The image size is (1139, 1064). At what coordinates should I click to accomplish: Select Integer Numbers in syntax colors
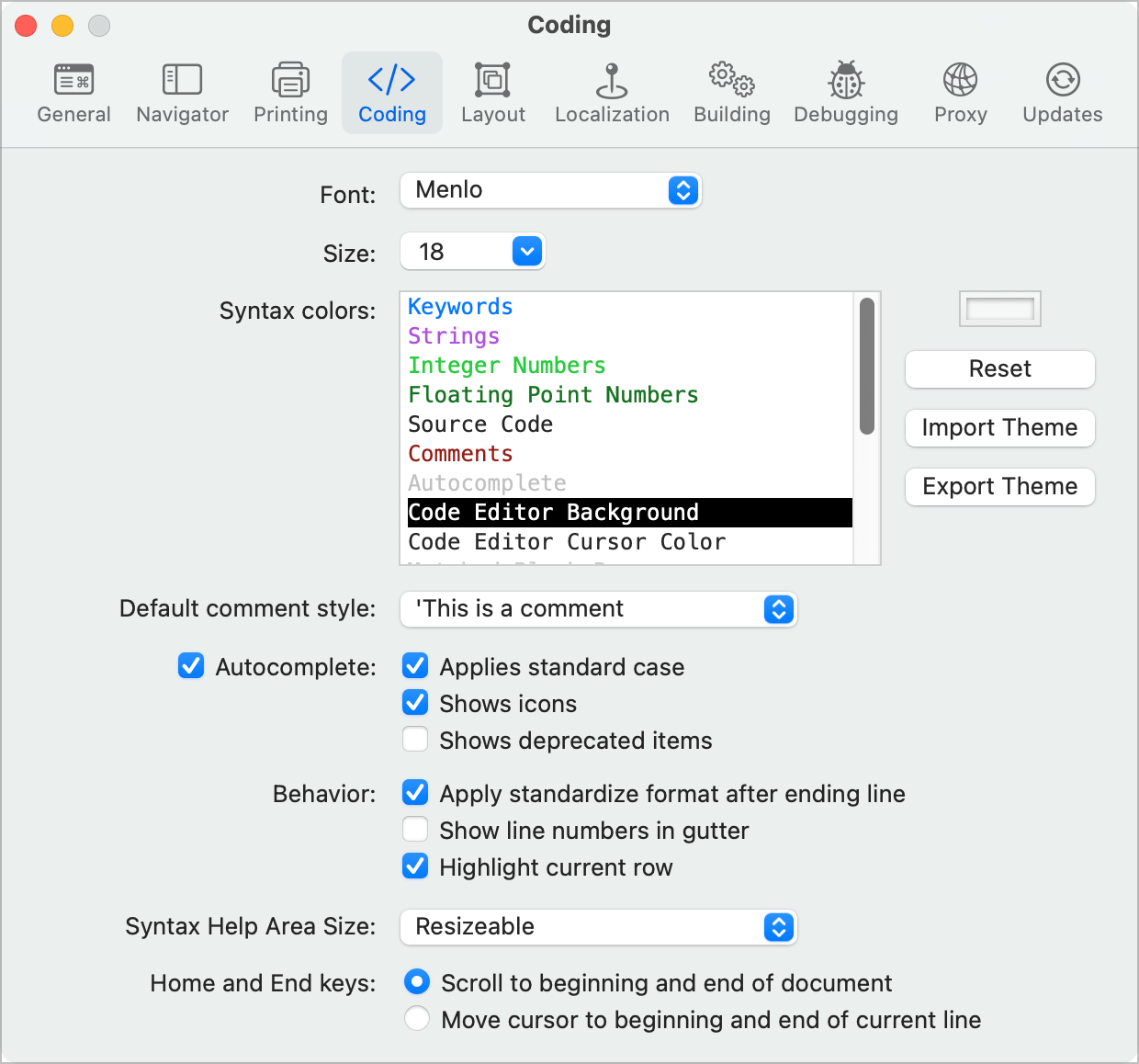pos(630,366)
